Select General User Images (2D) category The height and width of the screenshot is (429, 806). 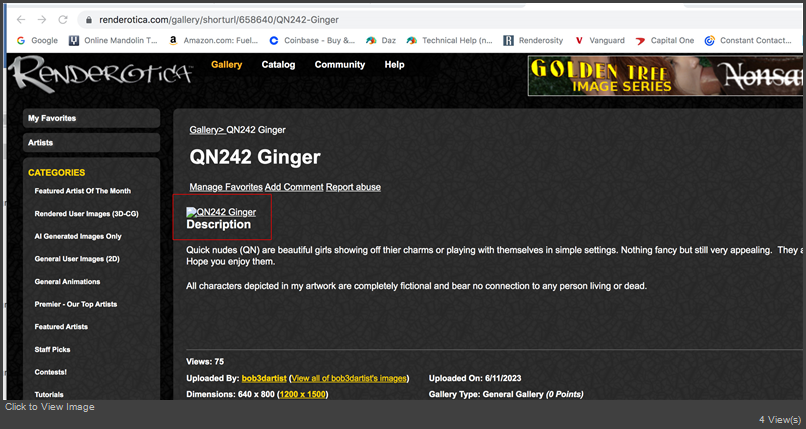point(77,259)
